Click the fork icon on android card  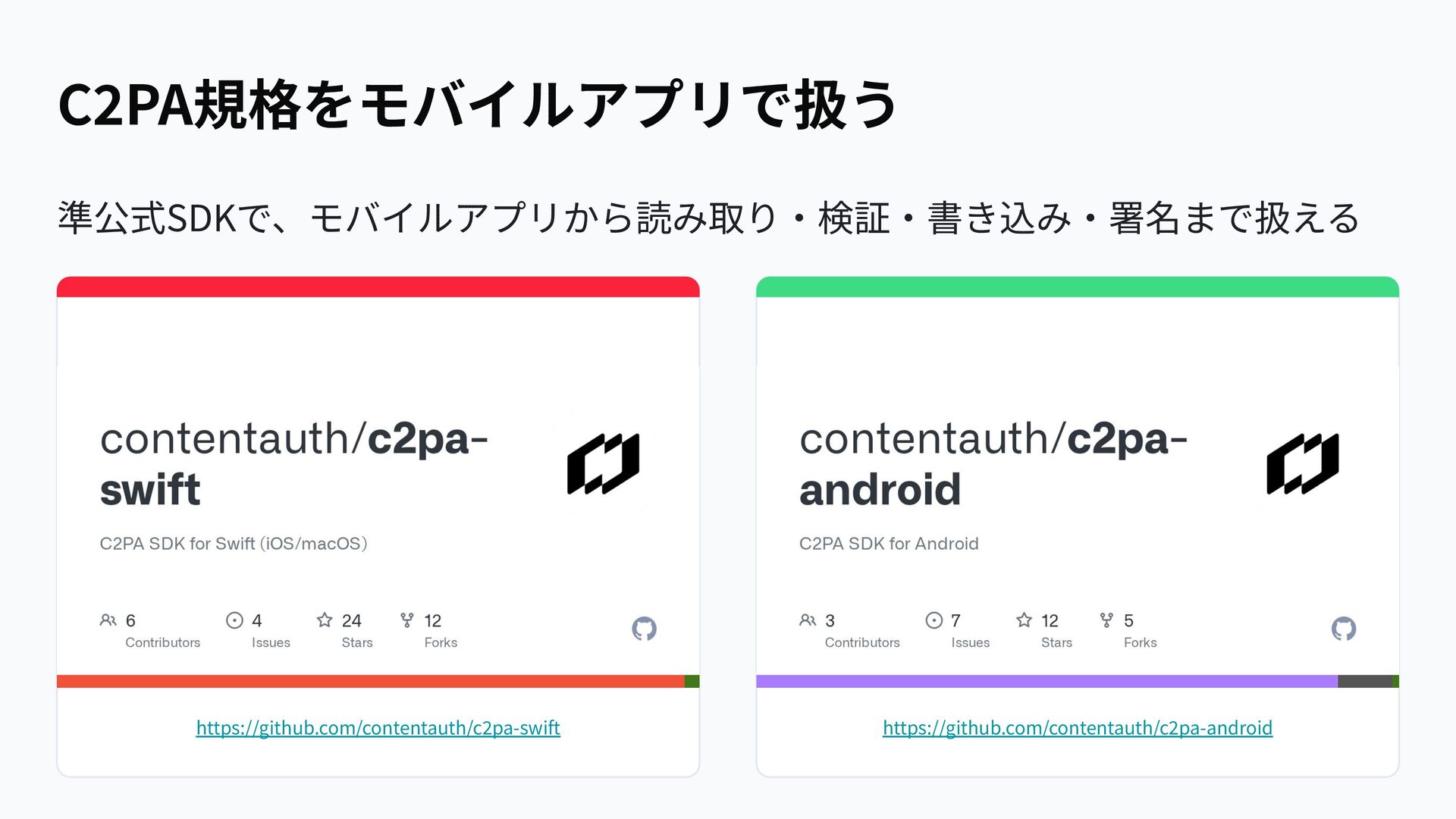point(1106,620)
